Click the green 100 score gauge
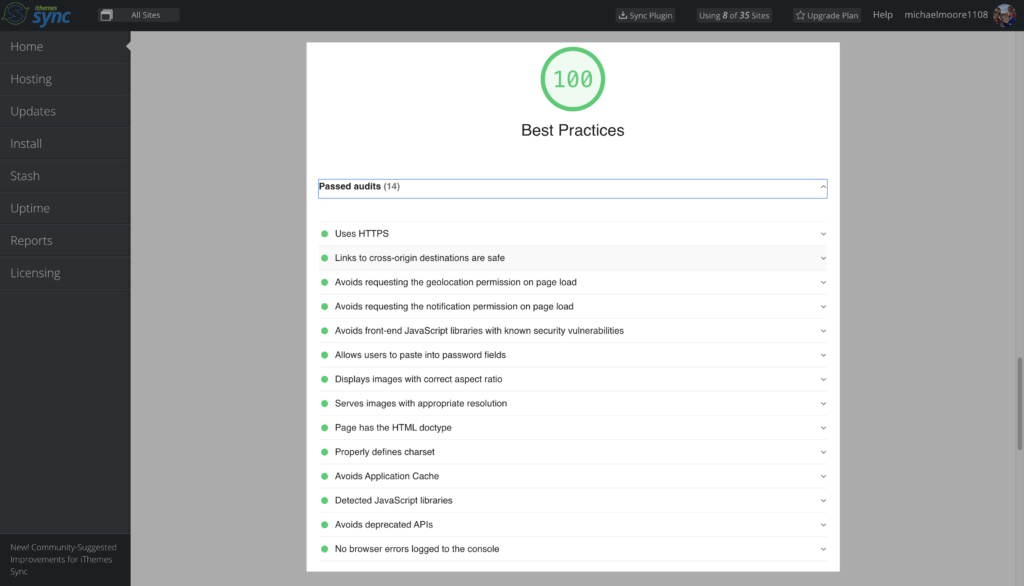This screenshot has width=1024, height=586. pyautogui.click(x=573, y=79)
